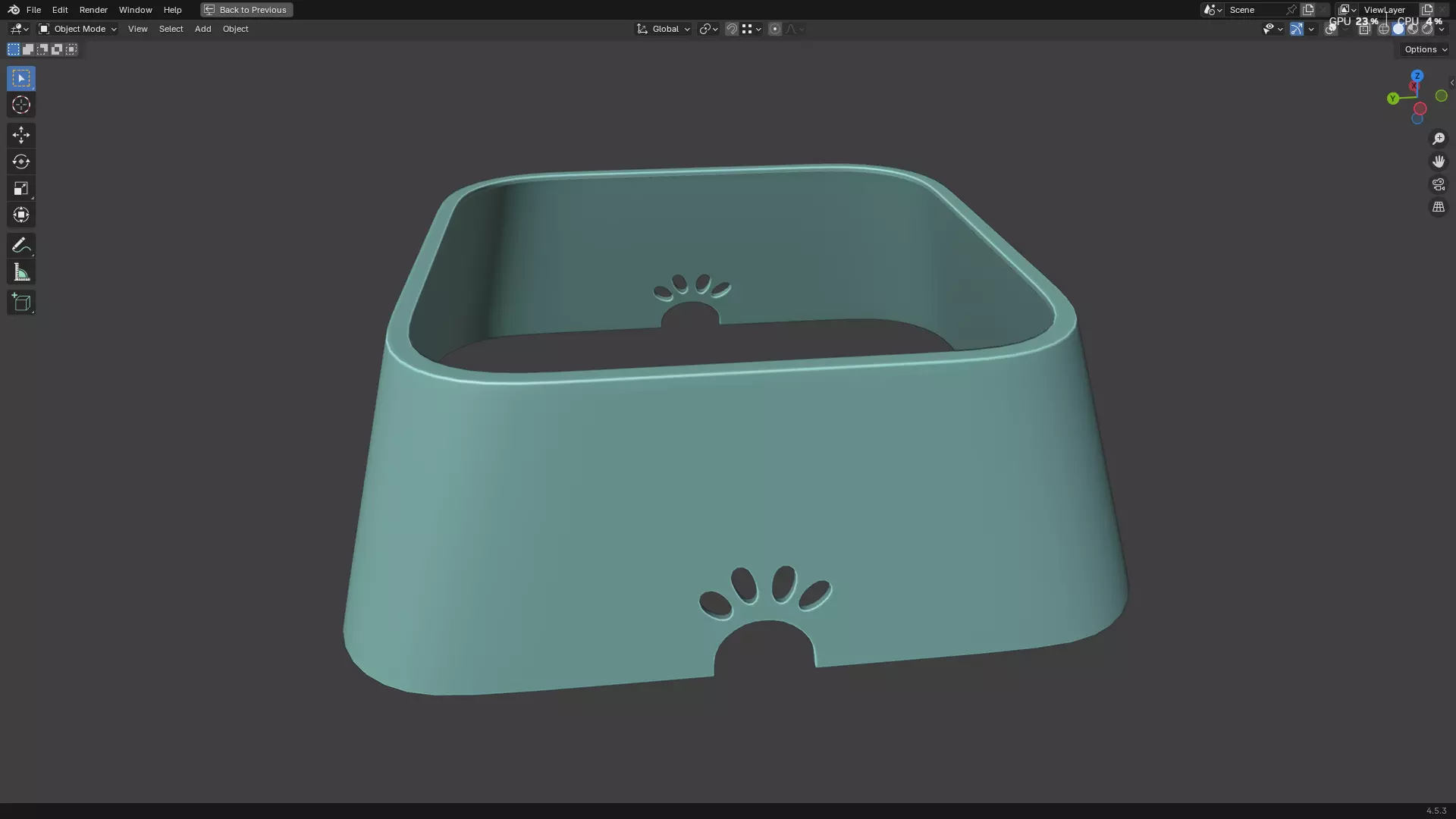Open the editor type dropdown
The height and width of the screenshot is (819, 1456).
[19, 29]
